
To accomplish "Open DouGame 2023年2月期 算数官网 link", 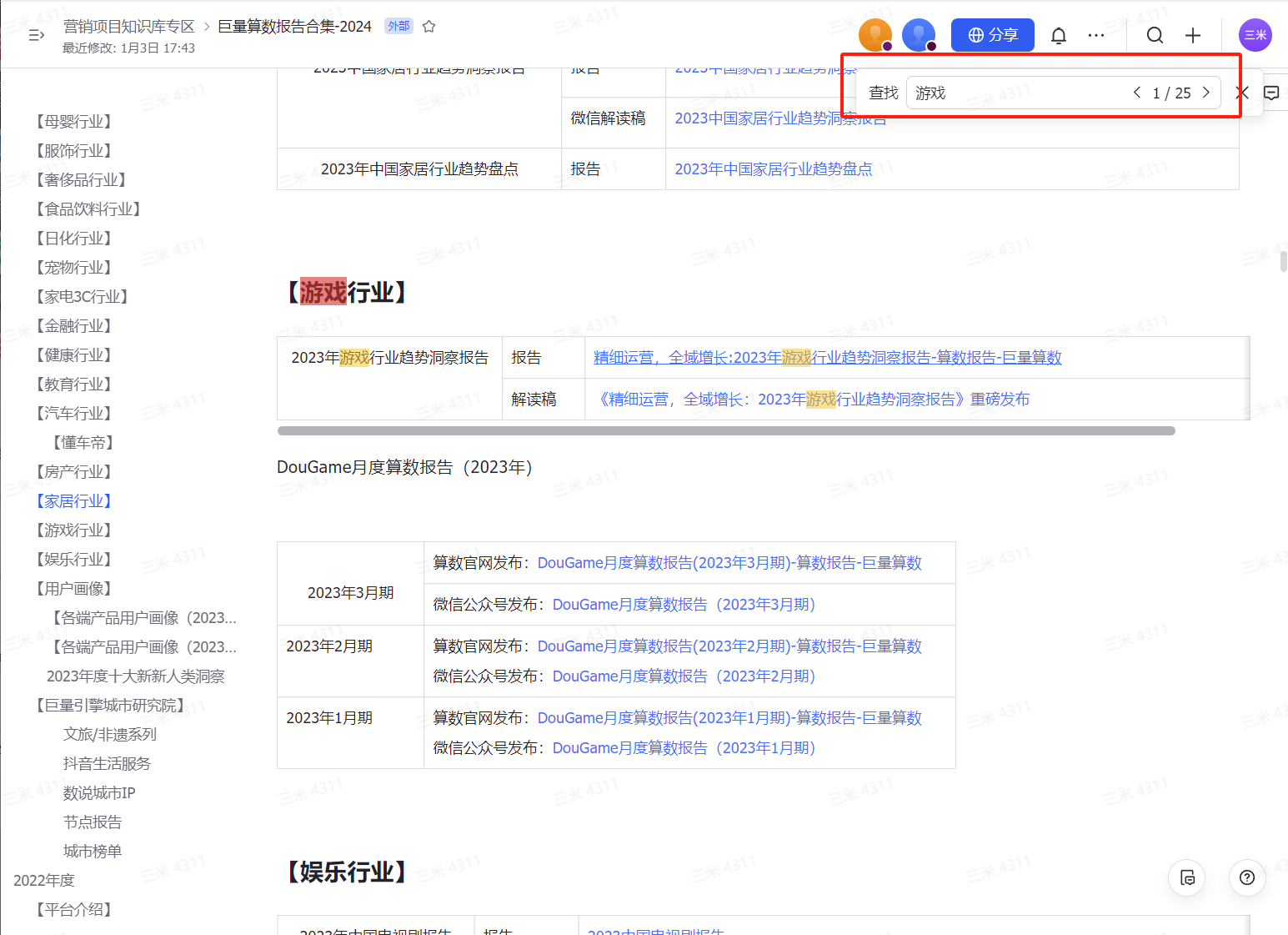I will (x=729, y=646).
